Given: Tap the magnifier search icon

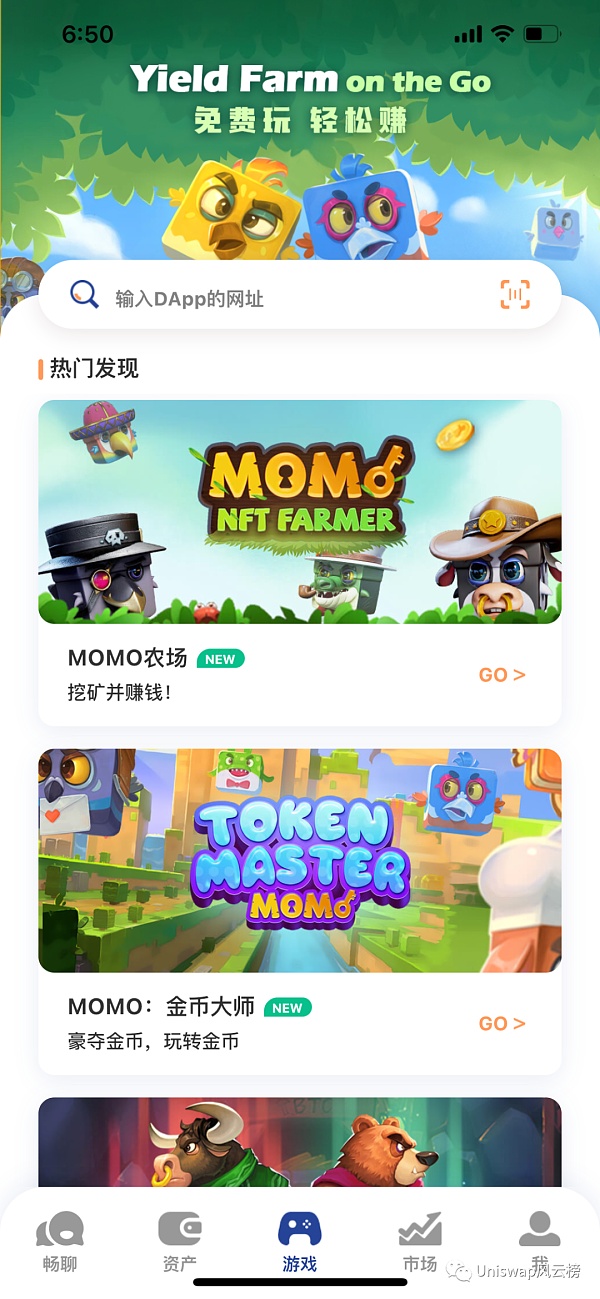Looking at the screenshot, I should 84,294.
